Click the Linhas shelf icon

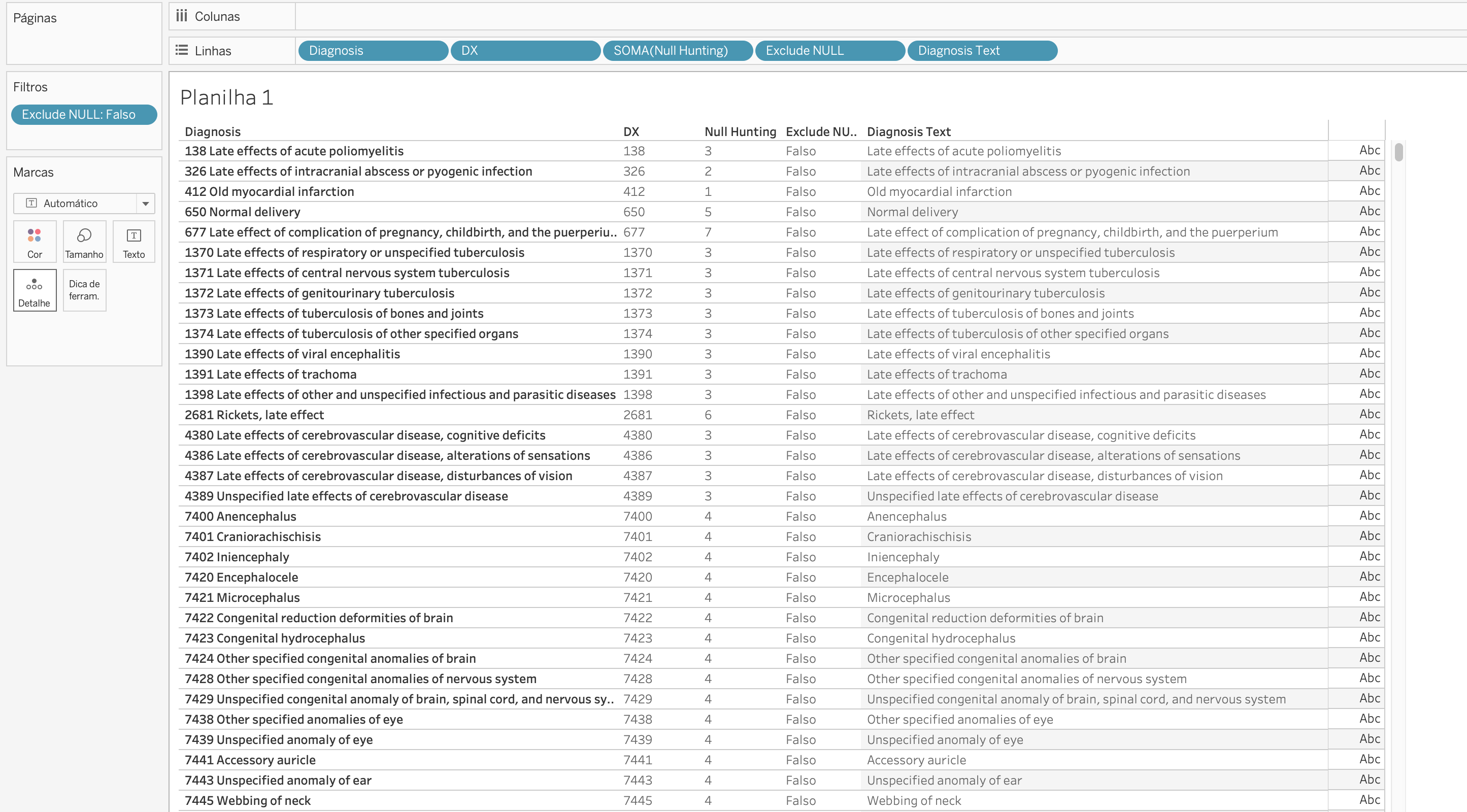pyautogui.click(x=182, y=50)
